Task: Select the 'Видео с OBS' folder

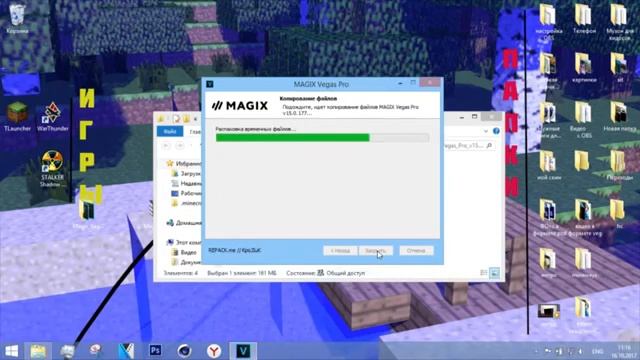Action: tap(583, 119)
